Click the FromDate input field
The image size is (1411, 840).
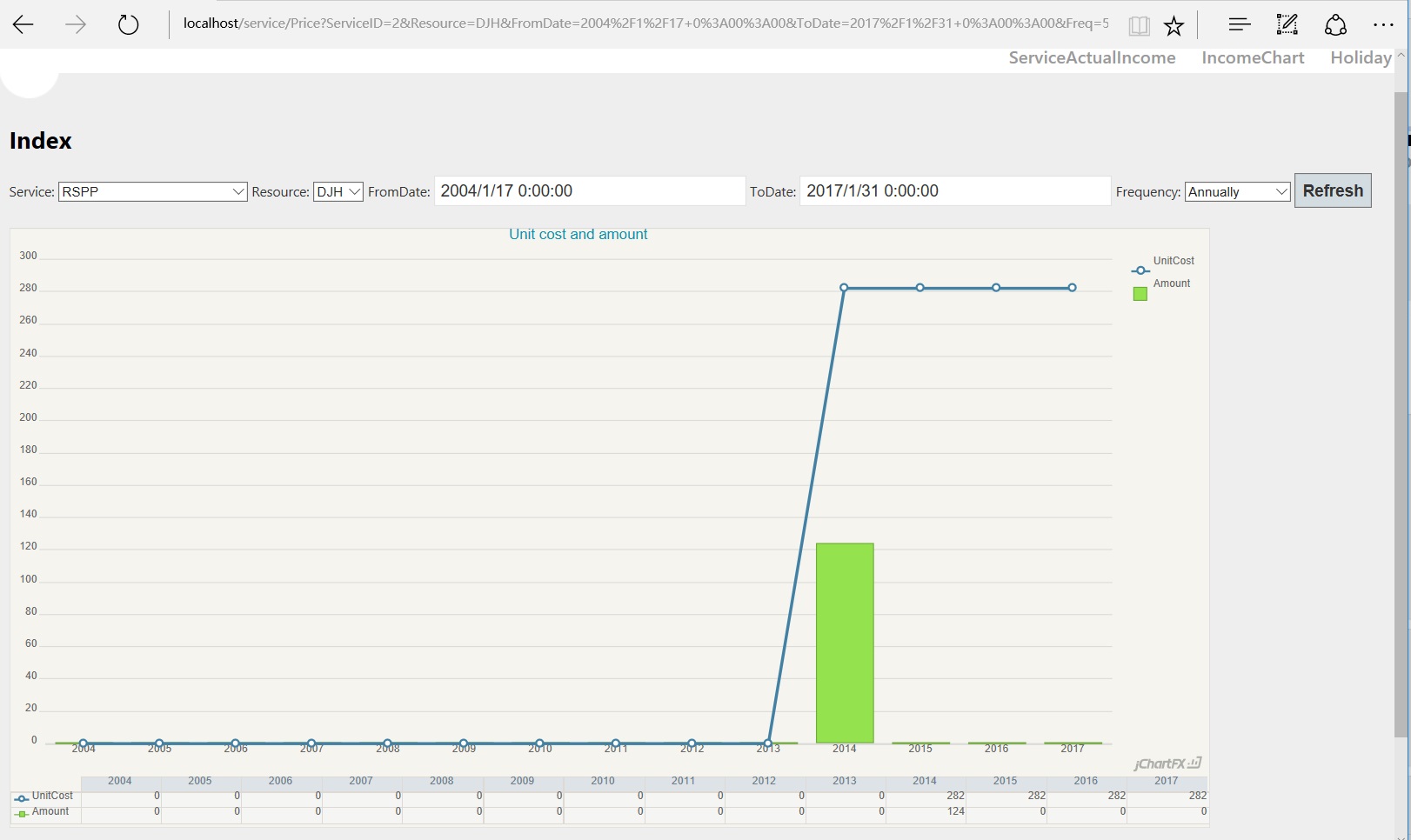coord(589,191)
